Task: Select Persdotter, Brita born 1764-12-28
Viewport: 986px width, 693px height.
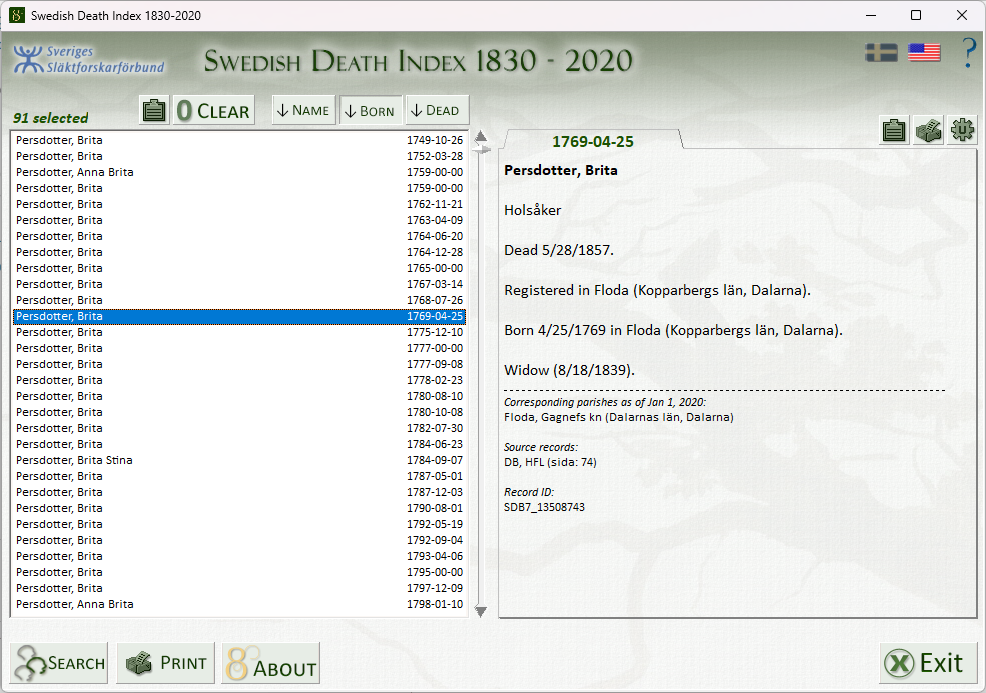Action: 240,252
